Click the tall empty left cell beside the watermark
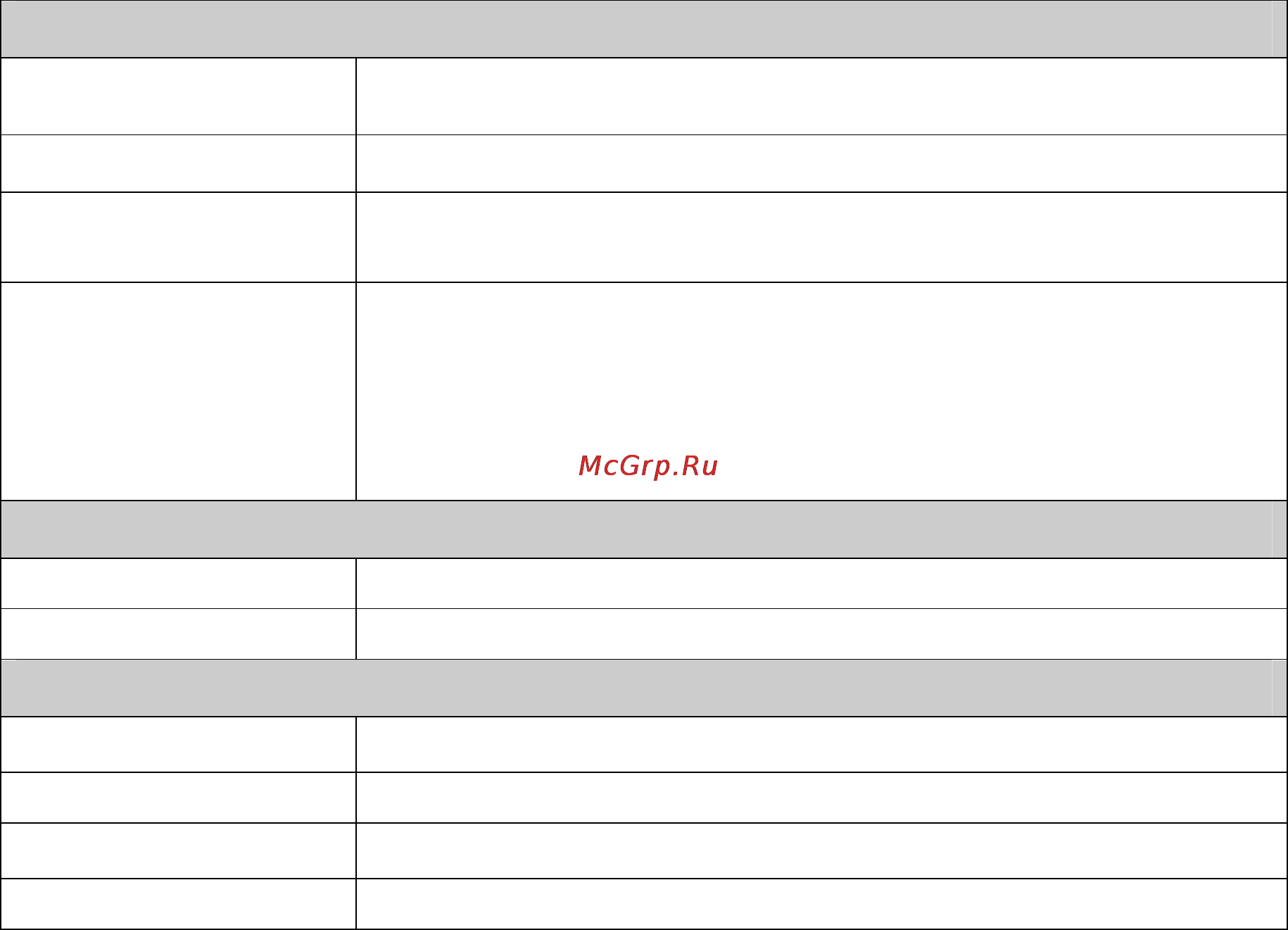Image resolution: width=1288 pixels, height=930 pixels. [179, 391]
